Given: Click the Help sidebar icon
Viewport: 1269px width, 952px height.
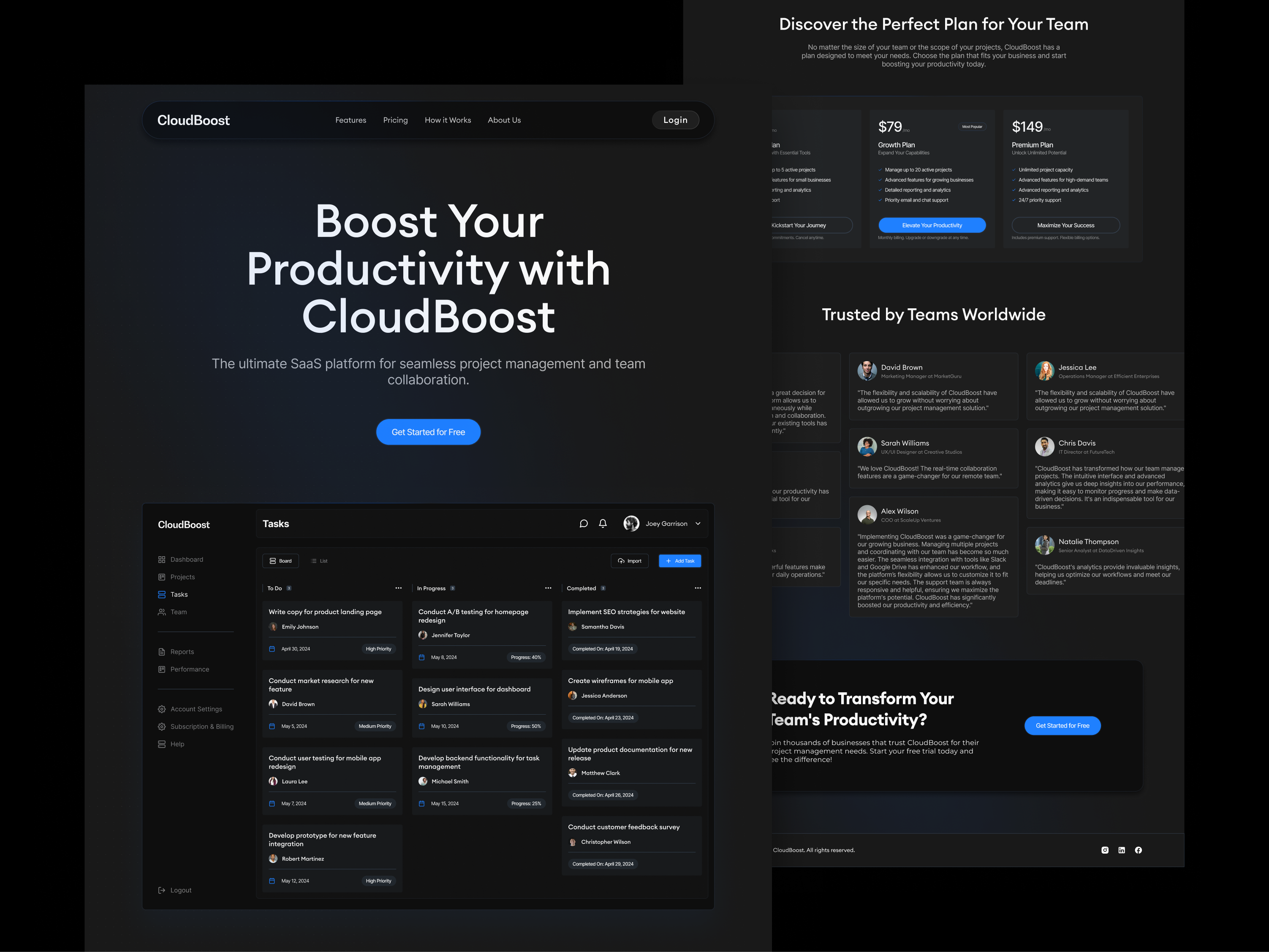Looking at the screenshot, I should pos(162,744).
